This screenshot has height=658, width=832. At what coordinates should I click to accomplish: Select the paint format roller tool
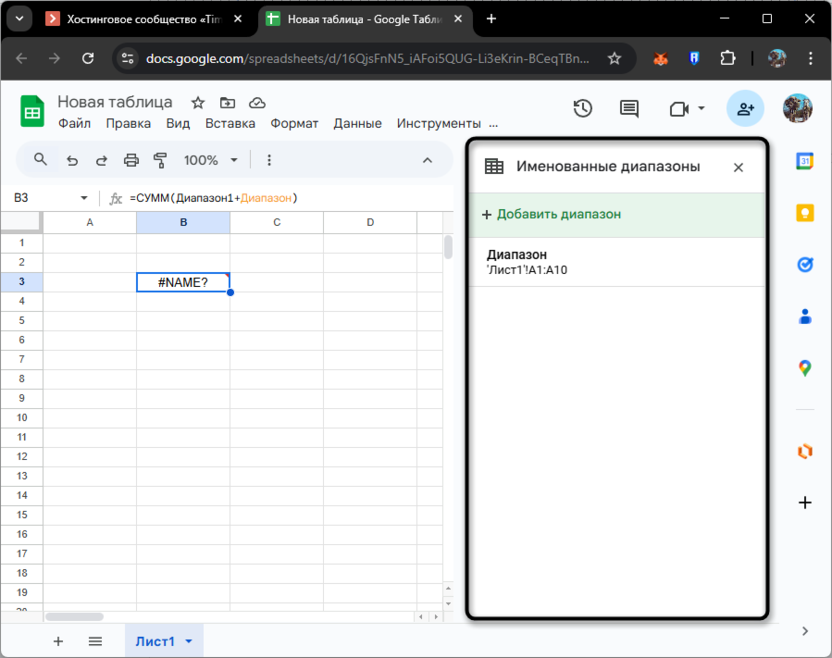(160, 160)
